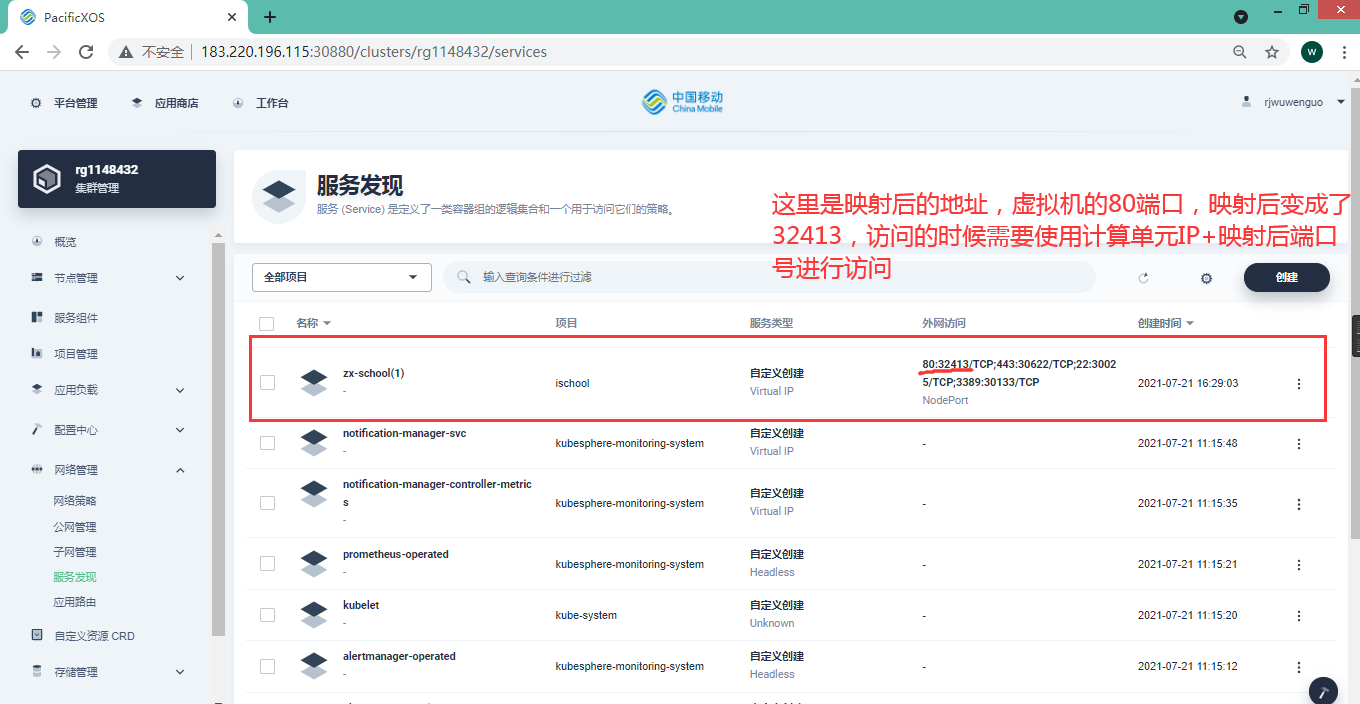The width and height of the screenshot is (1360, 704).
Task: Open the 全部项目 project dropdown
Action: pyautogui.click(x=341, y=277)
